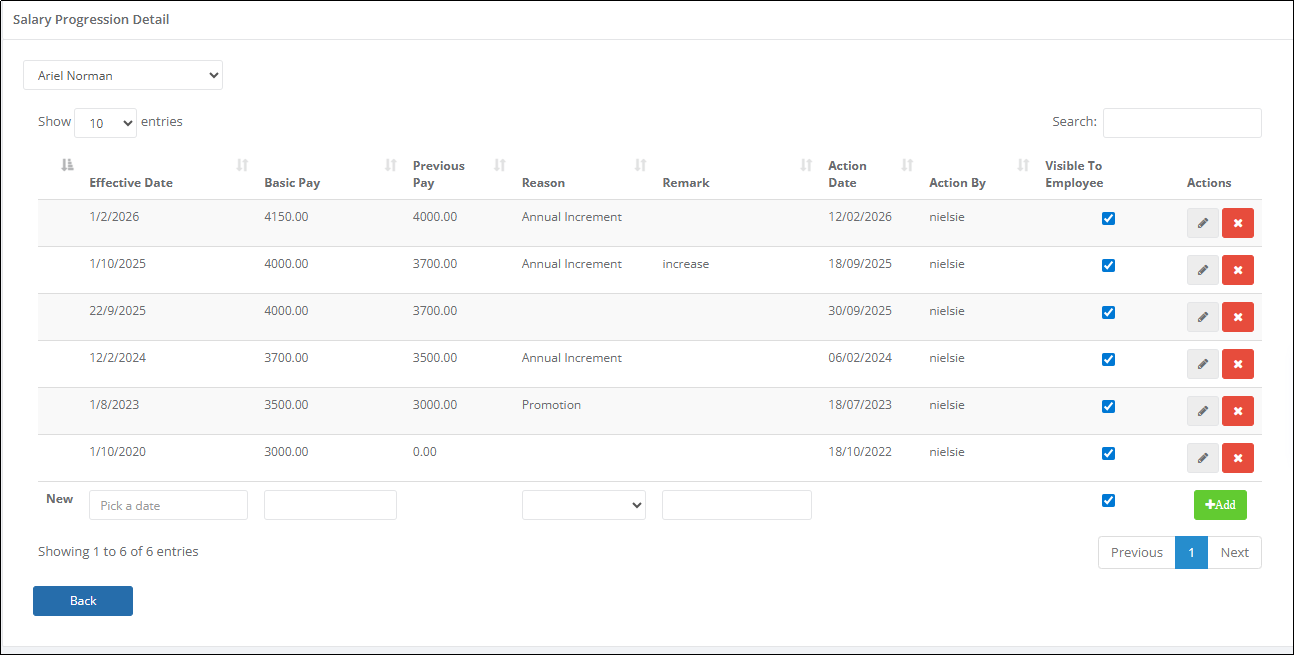Click the new Remark input field
Image resolution: width=1295 pixels, height=655 pixels.
point(737,505)
